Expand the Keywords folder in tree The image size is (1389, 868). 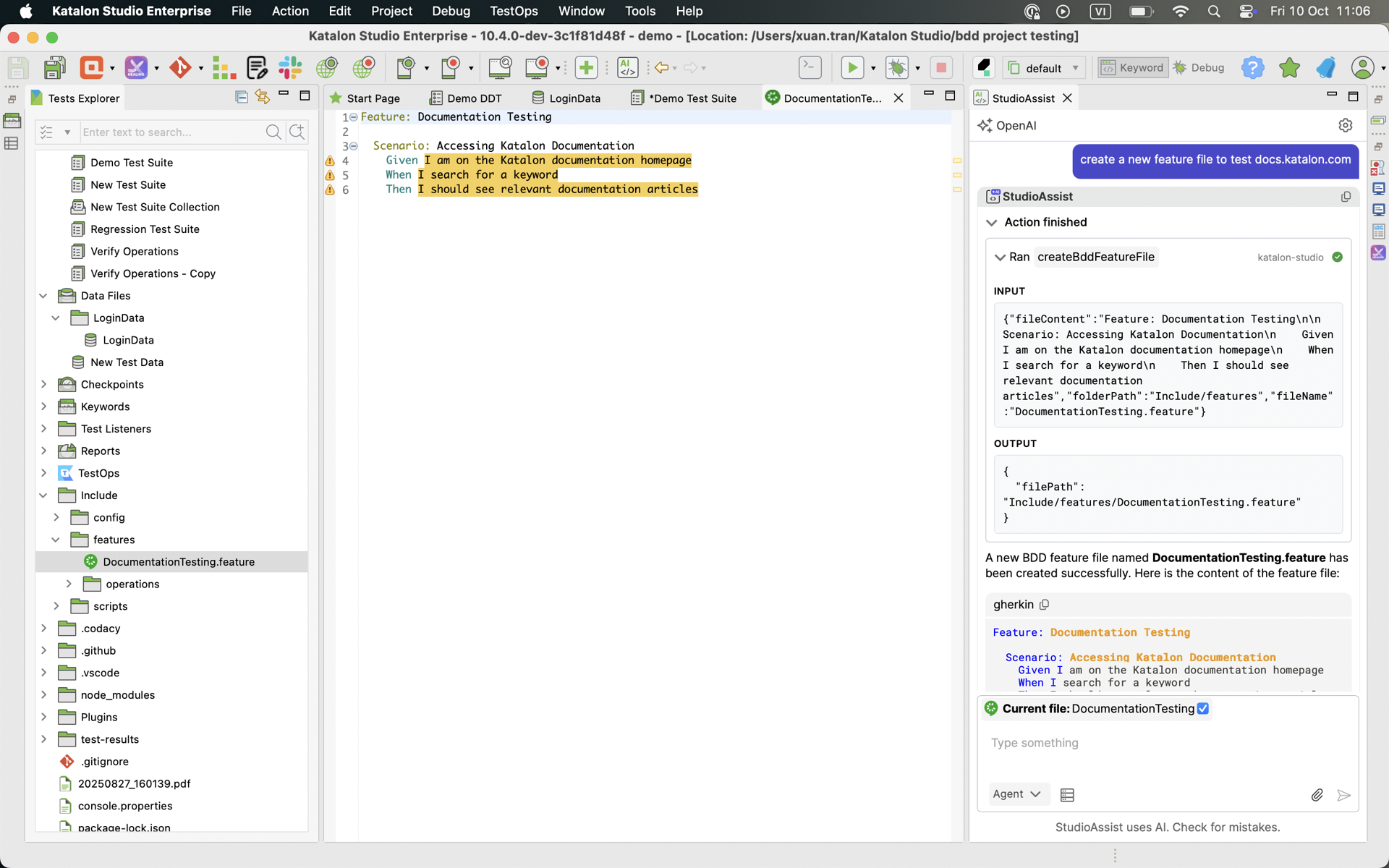coord(43,407)
